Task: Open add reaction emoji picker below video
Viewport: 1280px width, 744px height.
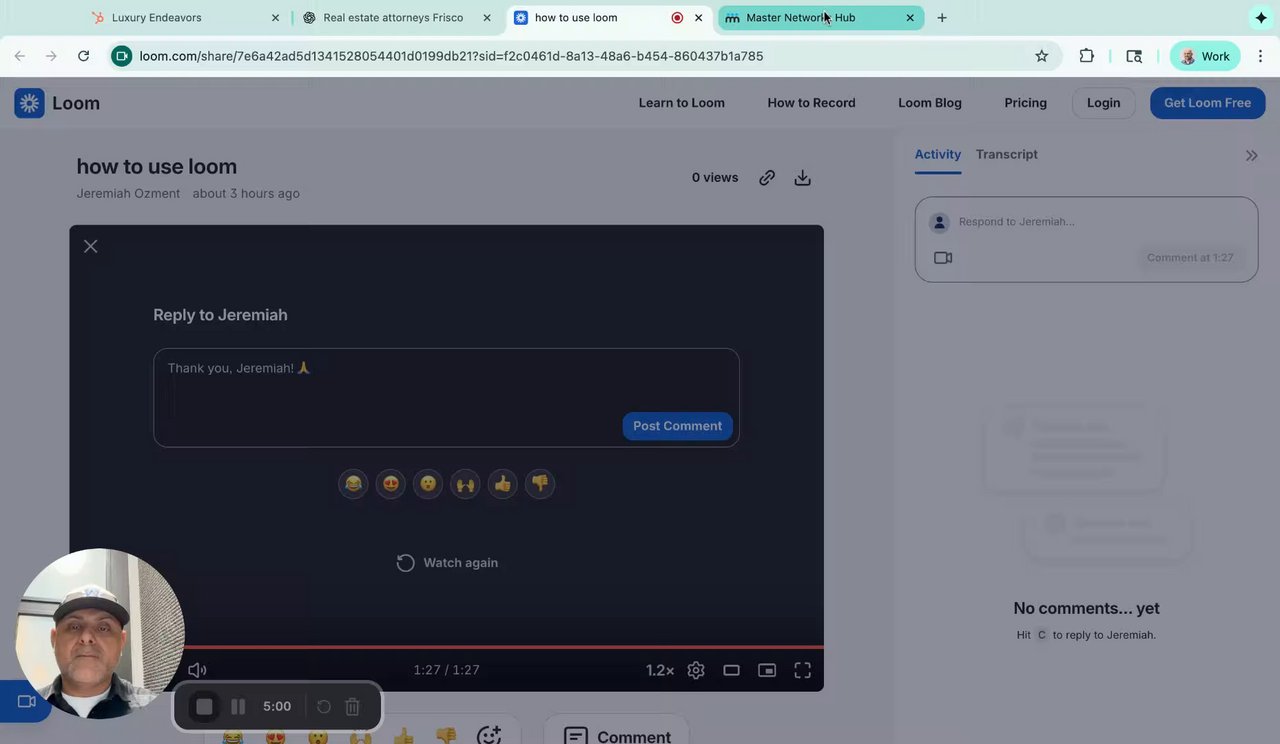Action: coord(488,736)
